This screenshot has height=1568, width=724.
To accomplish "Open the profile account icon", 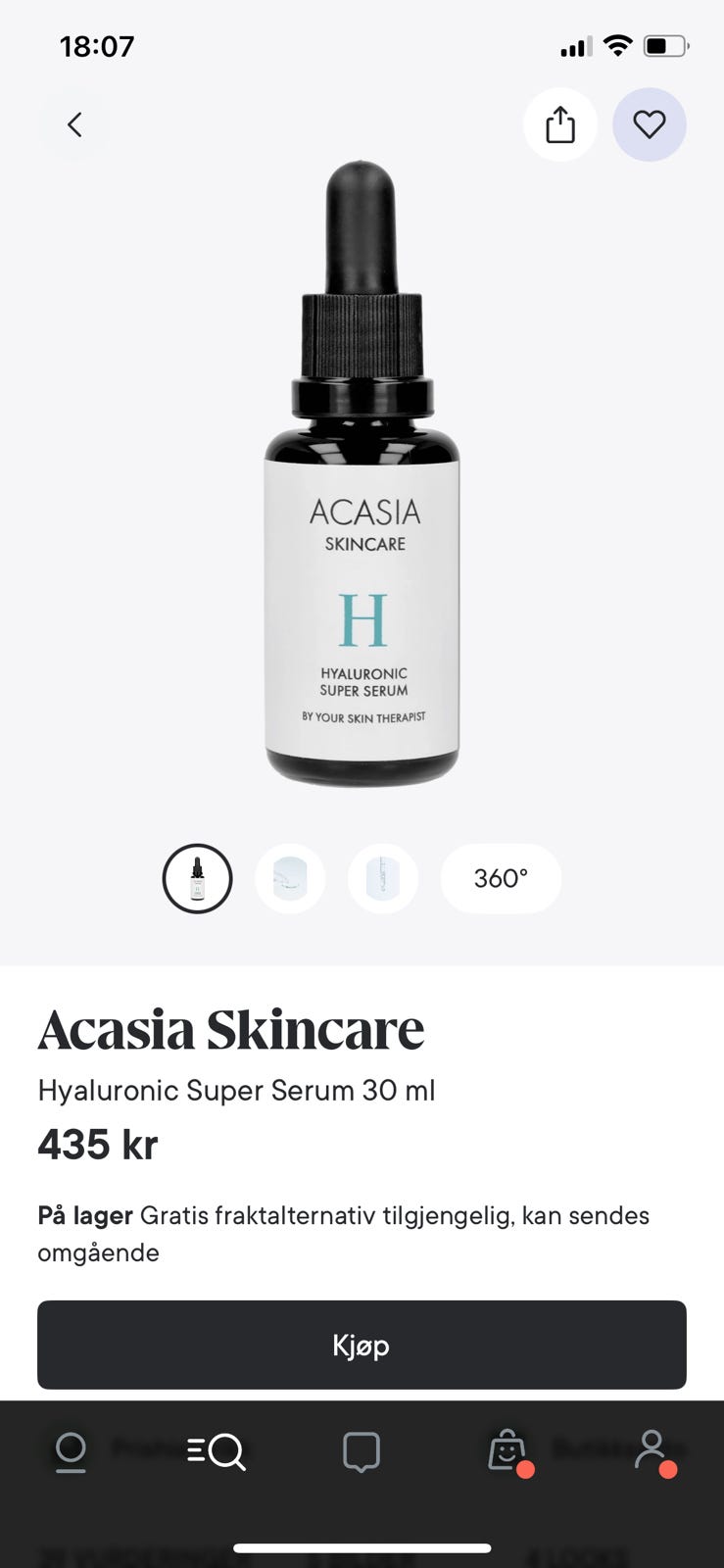I will 652,1451.
